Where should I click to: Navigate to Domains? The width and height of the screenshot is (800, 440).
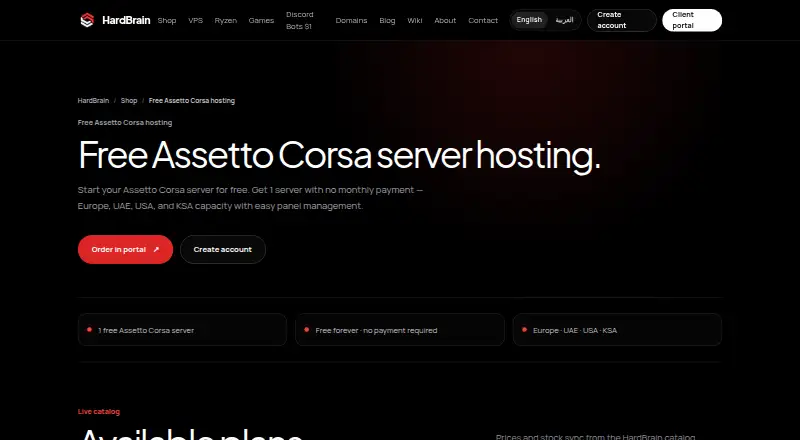point(351,20)
